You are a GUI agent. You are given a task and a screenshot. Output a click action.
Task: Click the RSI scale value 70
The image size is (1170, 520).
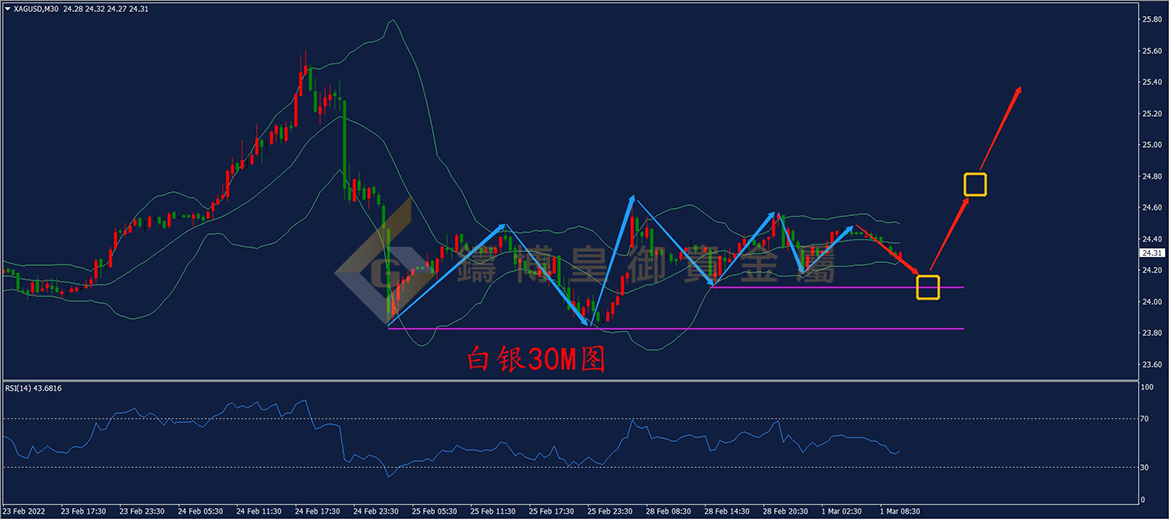[x=1146, y=420]
